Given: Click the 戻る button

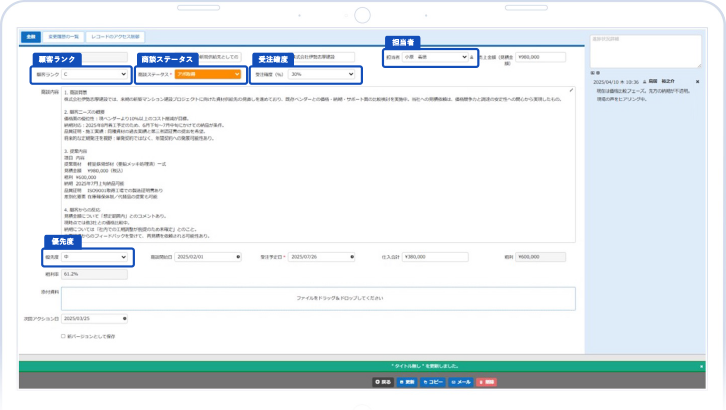Looking at the screenshot, I should click(x=381, y=382).
